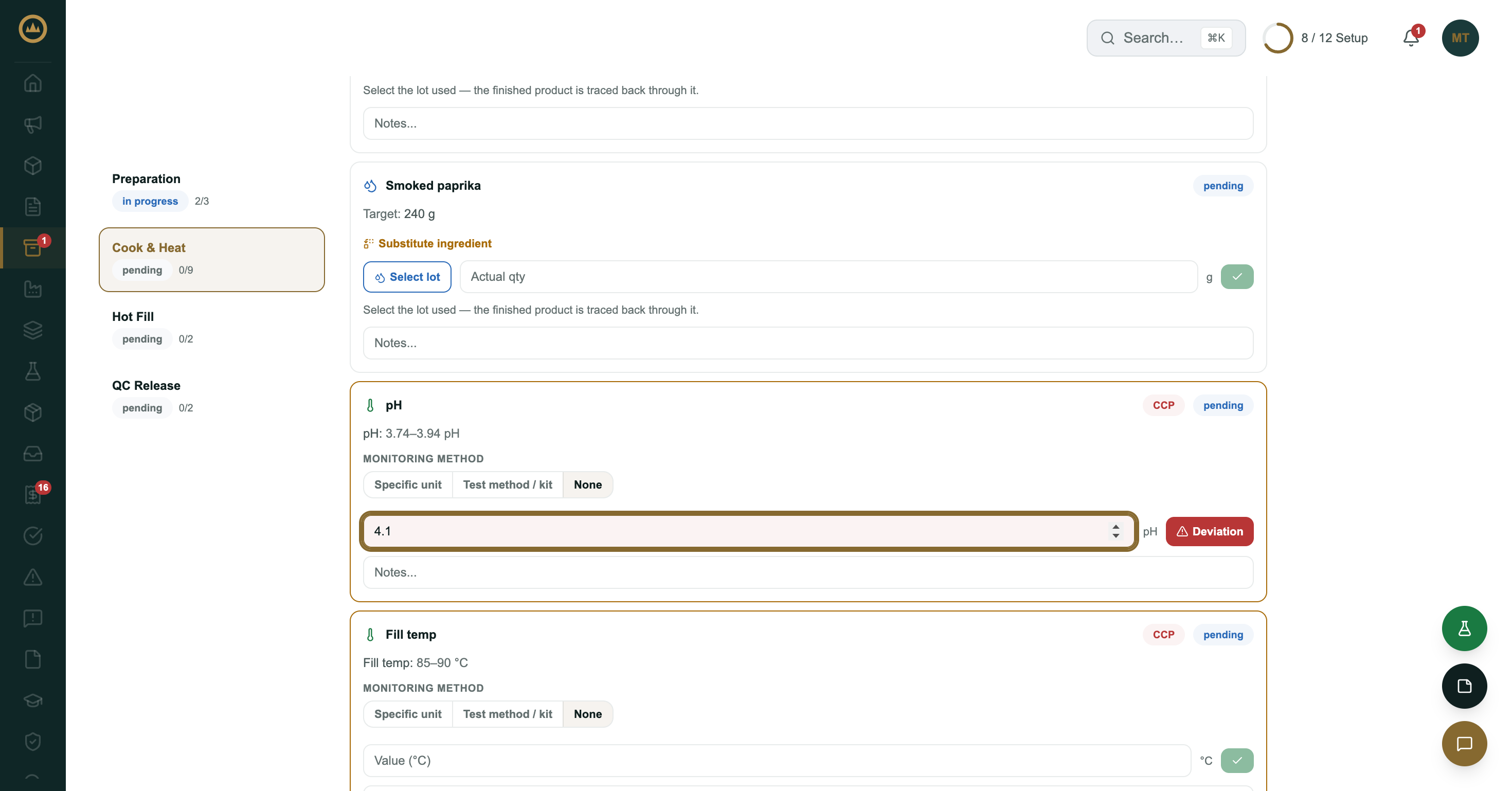The image size is (1512, 791).
Task: Open the Hot Fill stage
Action: (211, 329)
